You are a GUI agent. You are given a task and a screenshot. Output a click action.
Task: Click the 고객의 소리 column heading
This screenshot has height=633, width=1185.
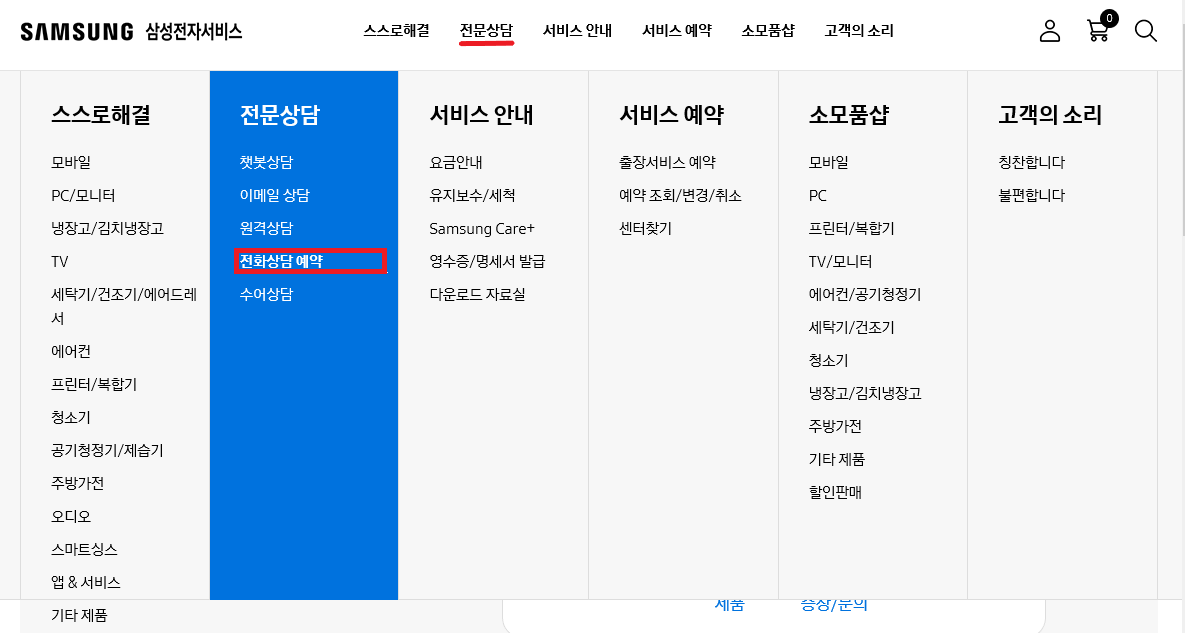[1050, 115]
